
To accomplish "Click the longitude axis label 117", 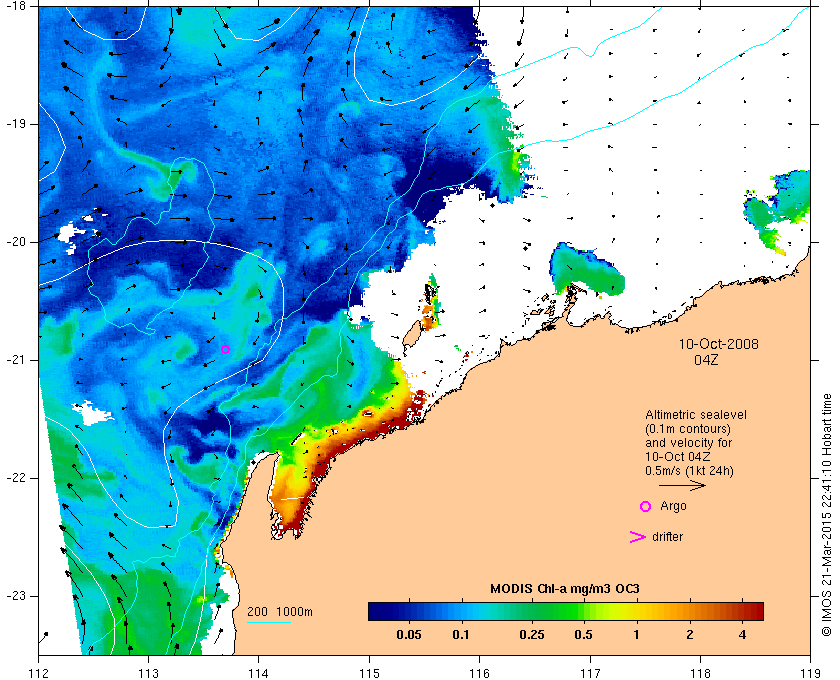I will pyautogui.click(x=590, y=674).
